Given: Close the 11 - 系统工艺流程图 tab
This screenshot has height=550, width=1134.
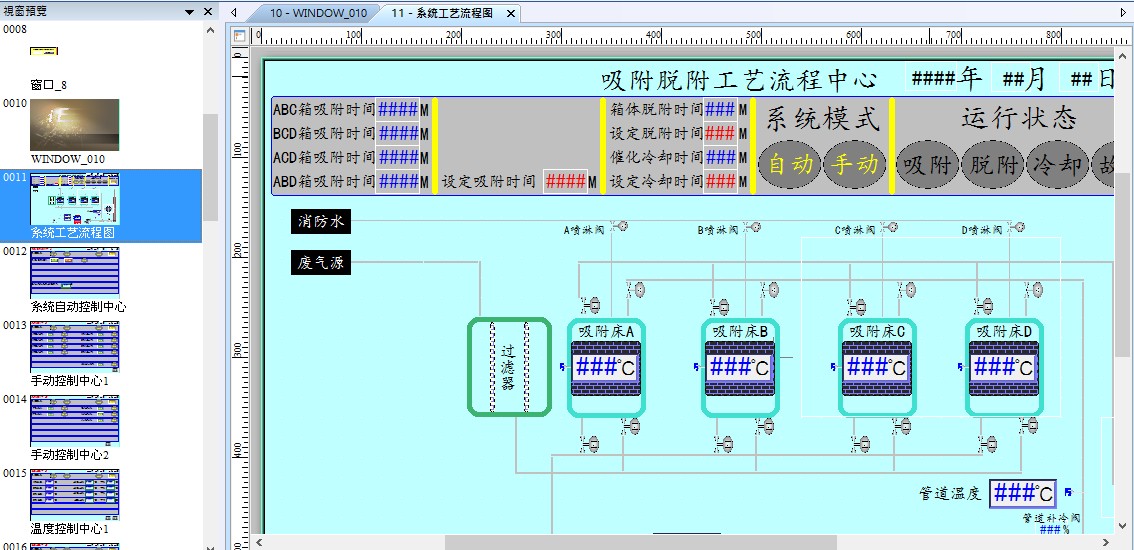Looking at the screenshot, I should pyautogui.click(x=510, y=14).
